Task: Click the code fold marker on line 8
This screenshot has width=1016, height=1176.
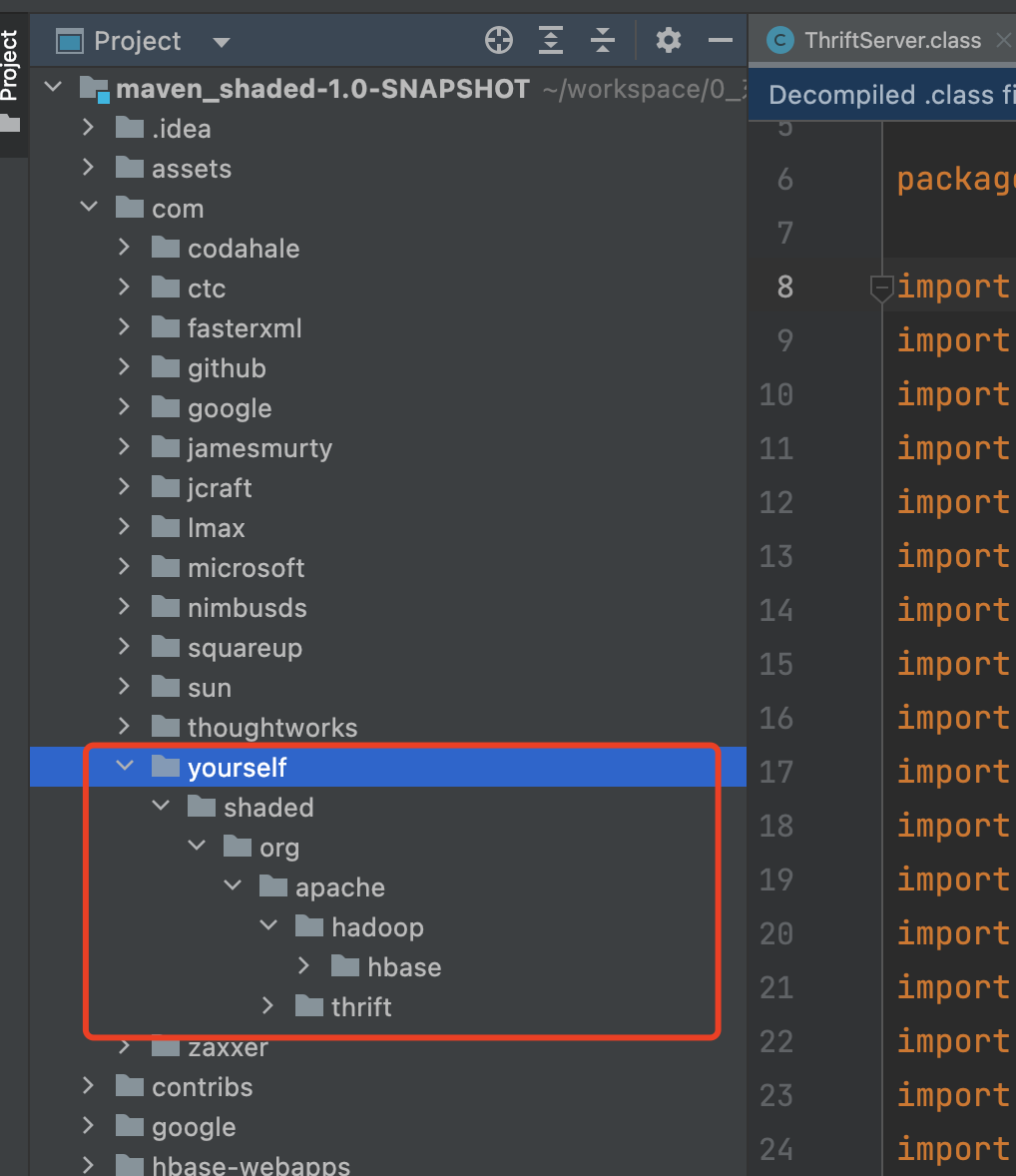Action: click(x=881, y=288)
